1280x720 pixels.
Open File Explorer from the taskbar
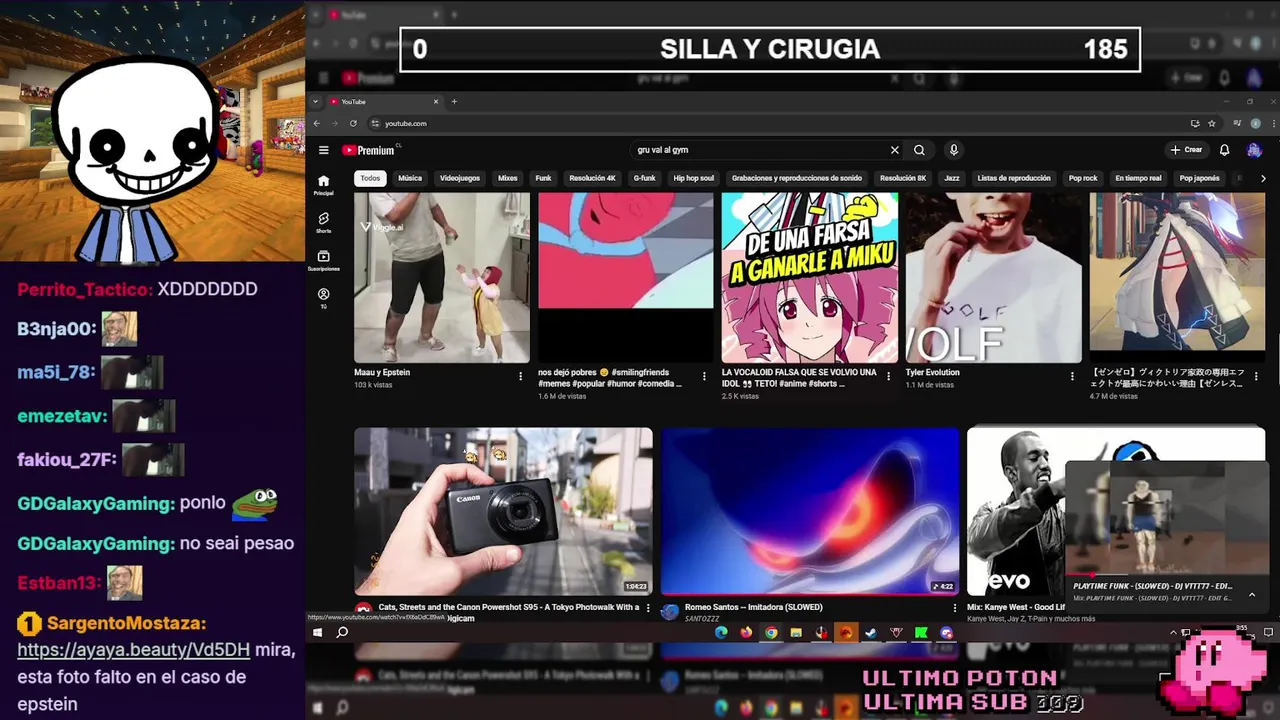796,632
